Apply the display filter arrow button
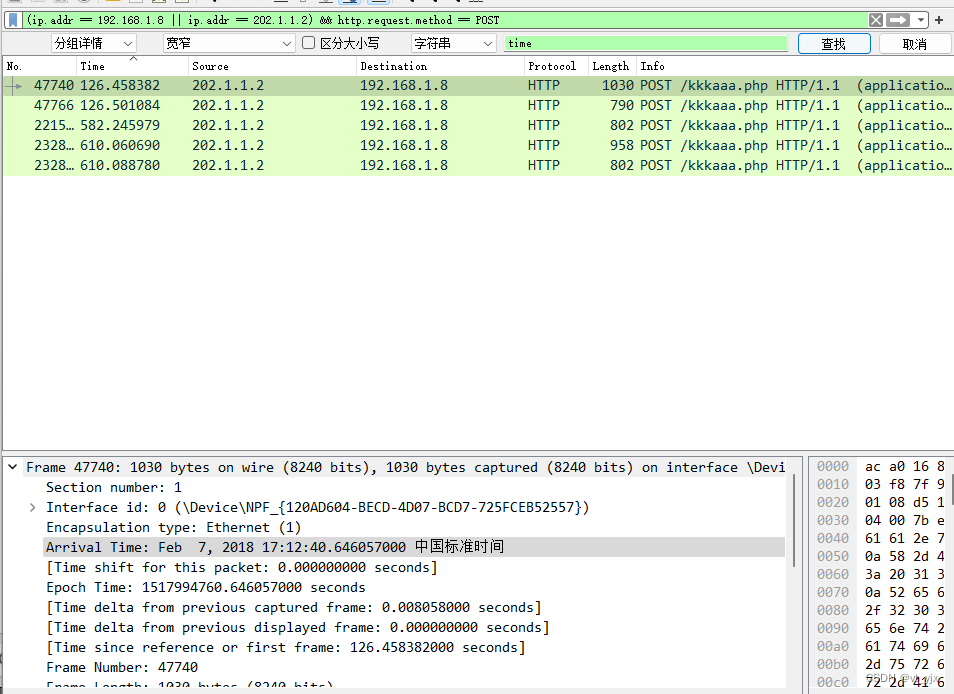The height and width of the screenshot is (694, 954). pyautogui.click(x=898, y=20)
